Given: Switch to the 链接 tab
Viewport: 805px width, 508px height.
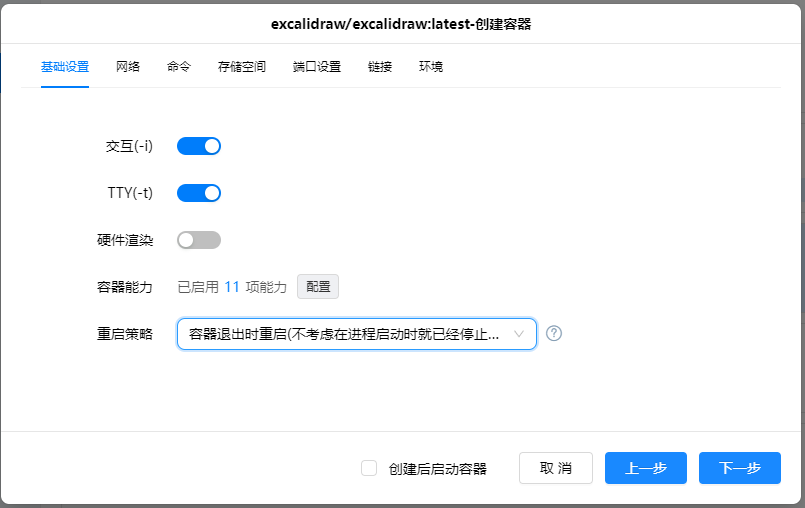Looking at the screenshot, I should tap(380, 67).
